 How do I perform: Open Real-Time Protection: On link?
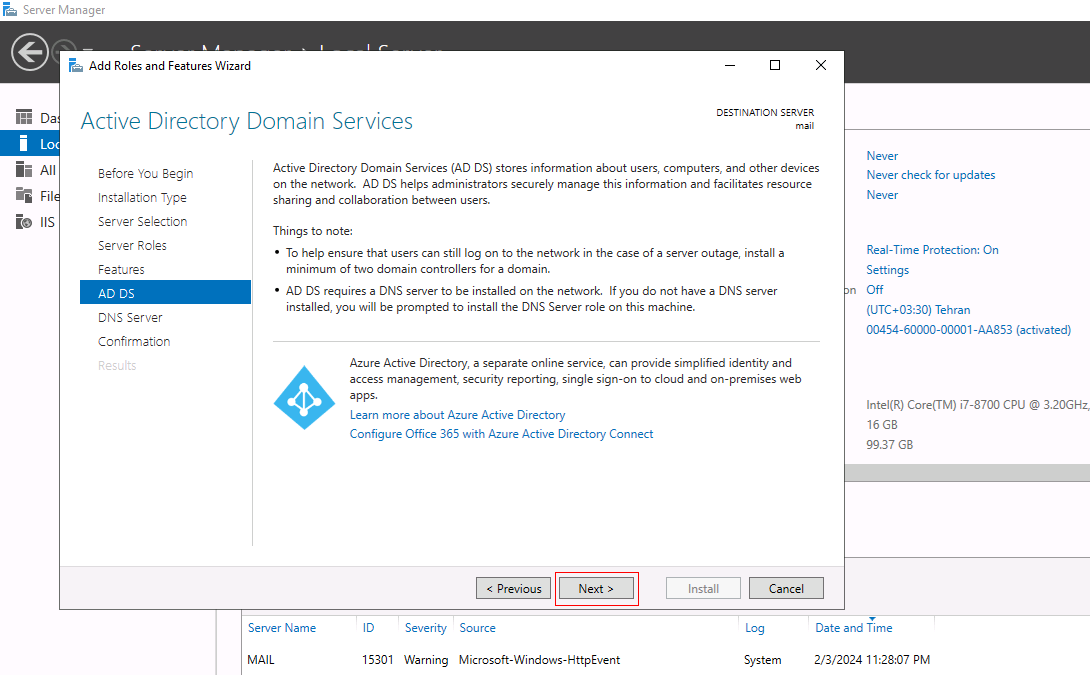tap(932, 250)
